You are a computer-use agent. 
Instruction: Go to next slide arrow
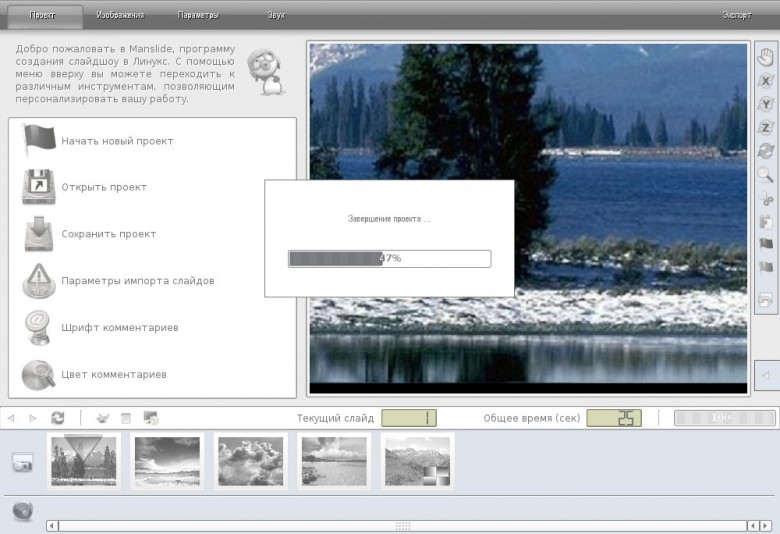[33, 418]
